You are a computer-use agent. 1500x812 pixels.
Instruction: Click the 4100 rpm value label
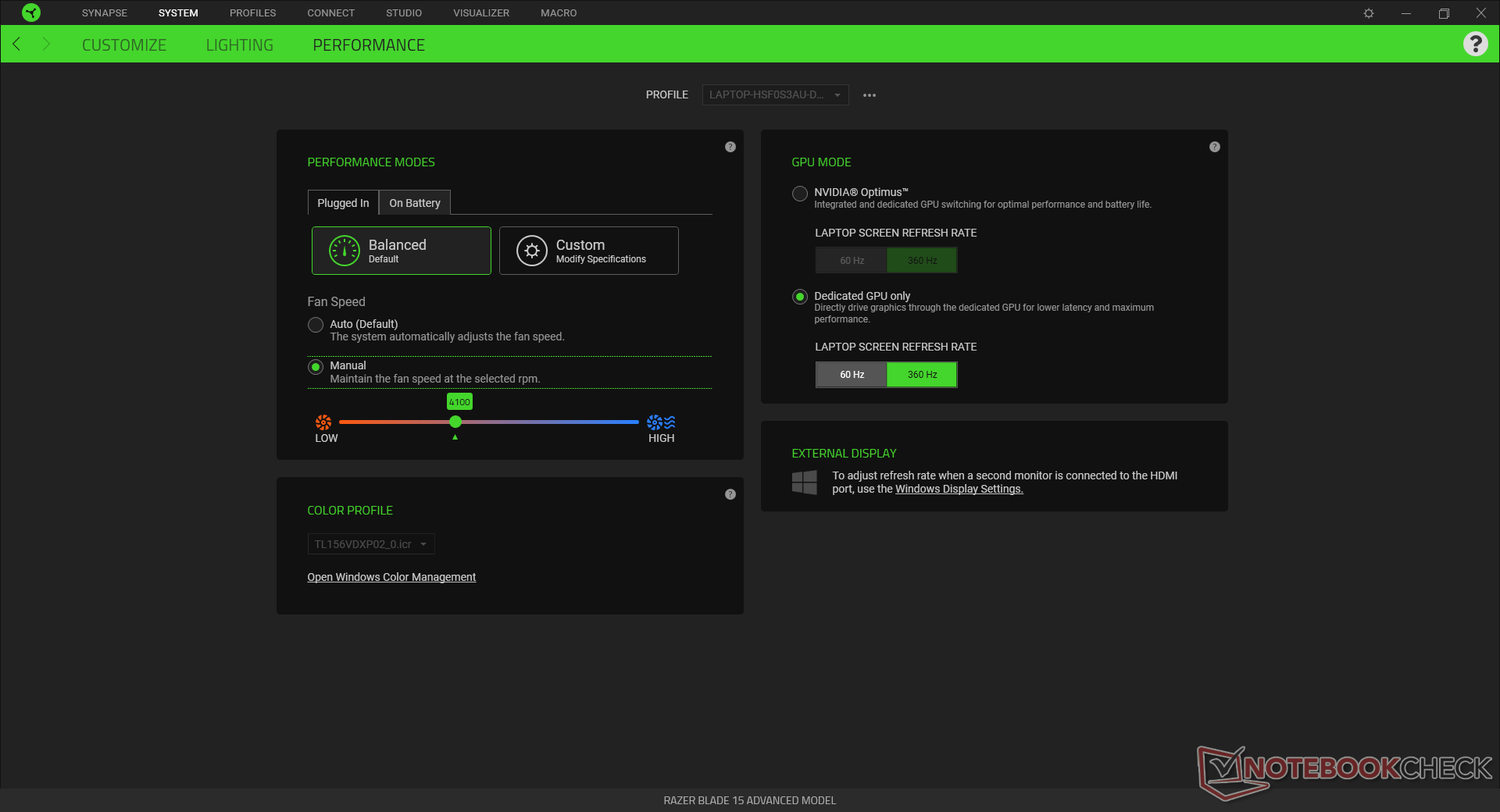tap(459, 402)
